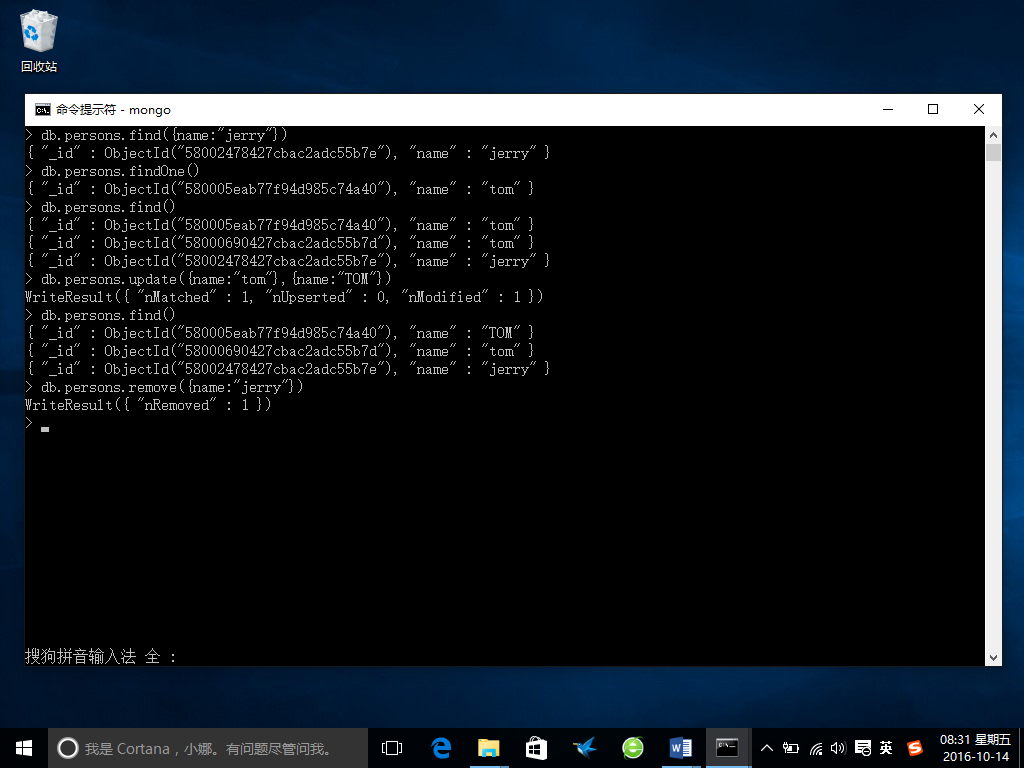Maximize the mongo command prompt window
This screenshot has height=768, width=1024.
coord(933,110)
